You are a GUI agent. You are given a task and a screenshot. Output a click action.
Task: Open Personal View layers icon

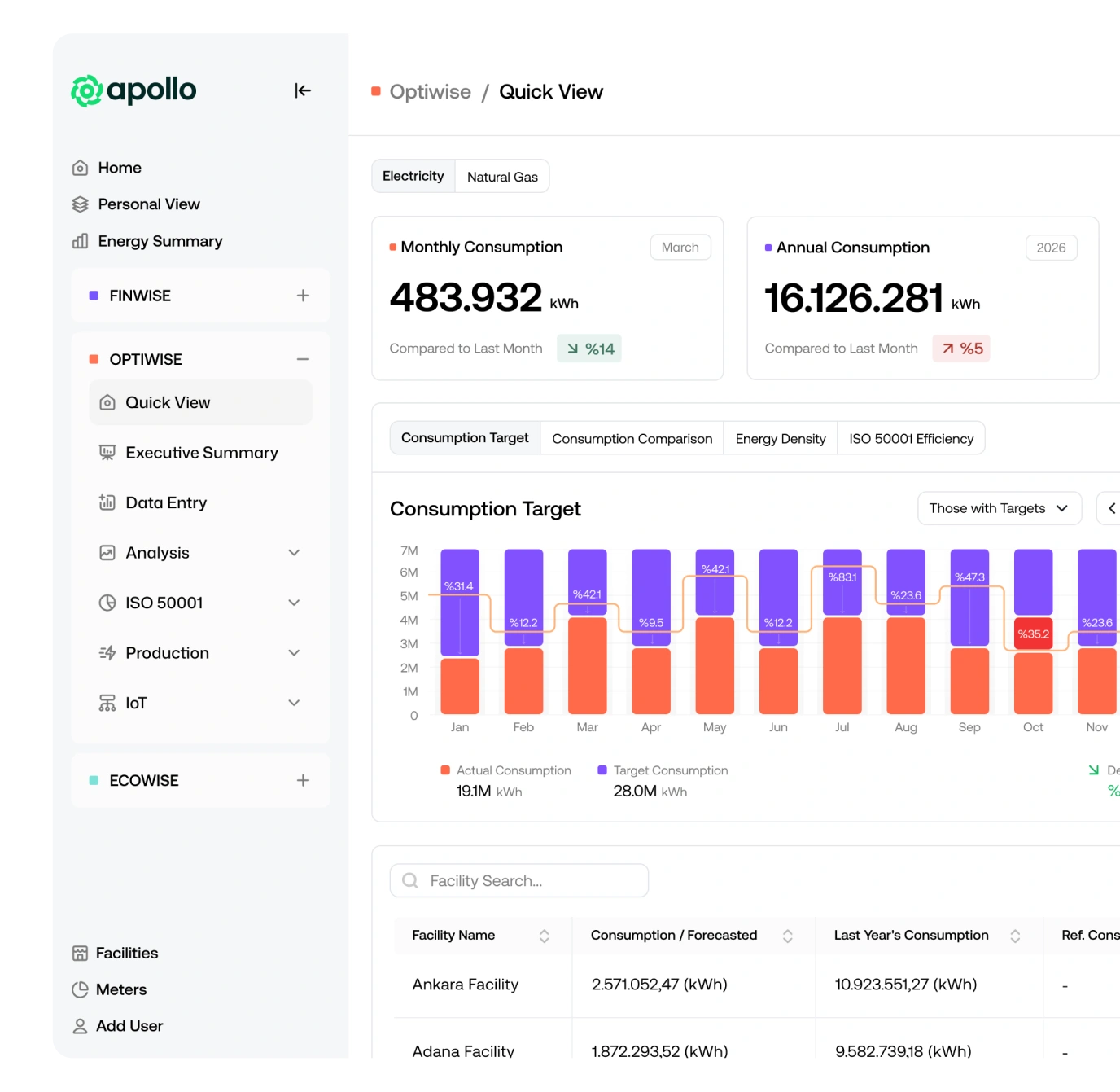[80, 204]
